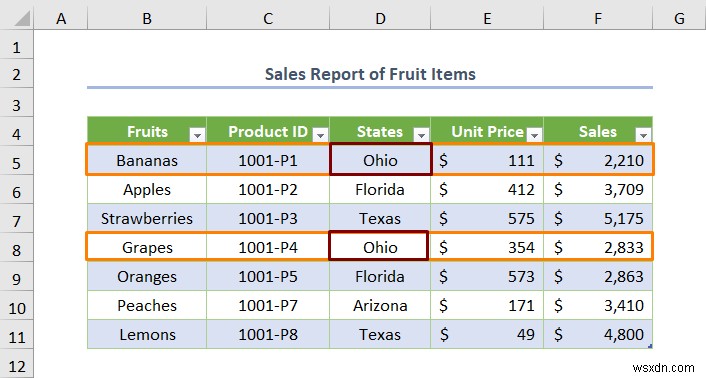Select unit price 573 cell

click(x=487, y=276)
